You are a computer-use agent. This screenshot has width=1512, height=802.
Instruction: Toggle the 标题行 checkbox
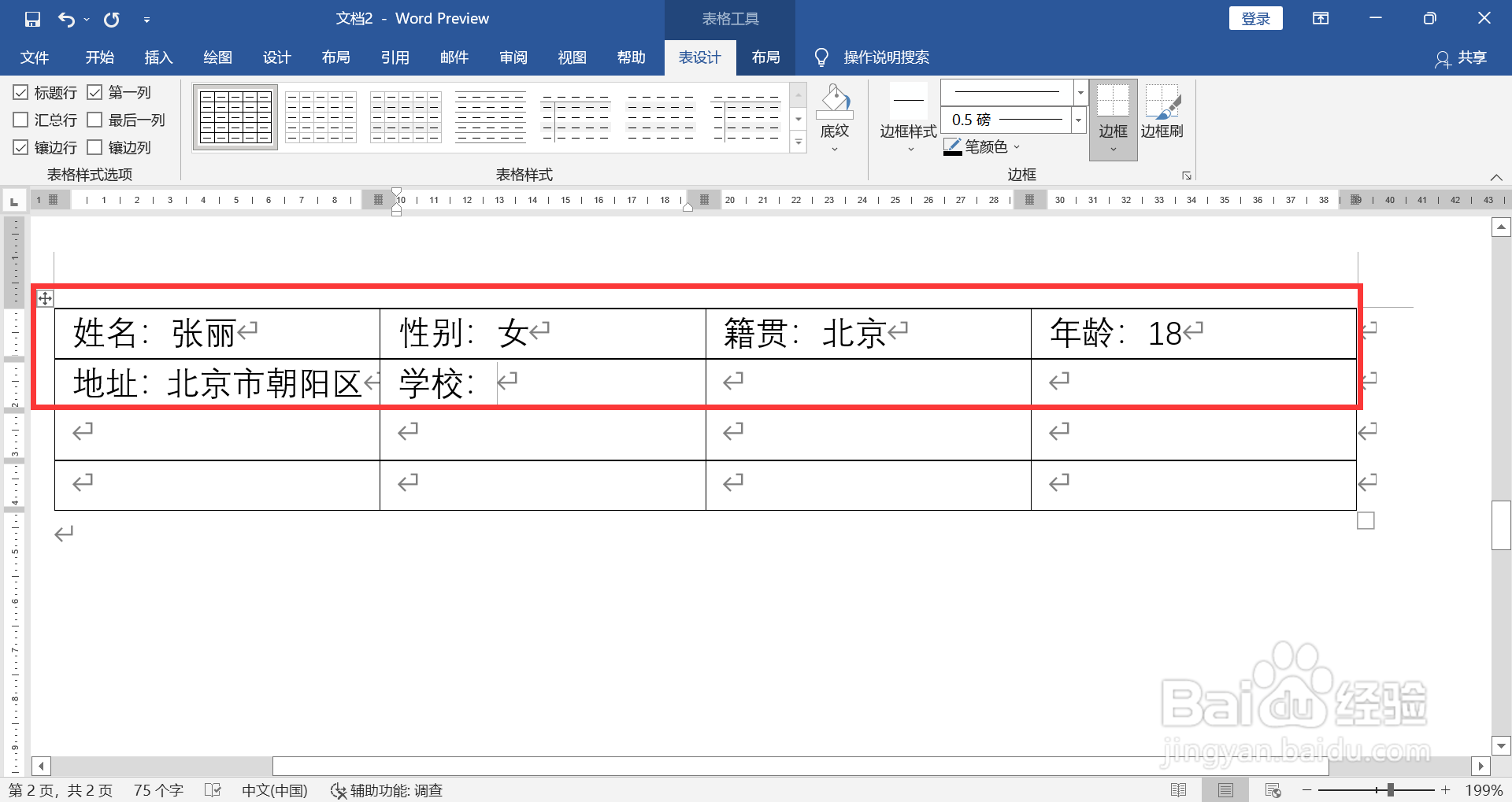pyautogui.click(x=20, y=93)
